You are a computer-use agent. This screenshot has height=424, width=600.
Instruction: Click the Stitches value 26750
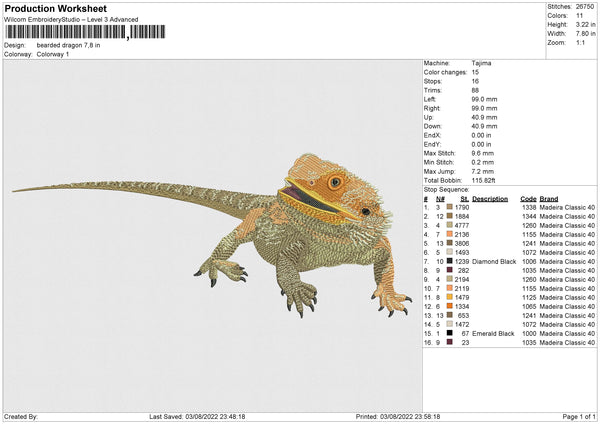point(585,5)
